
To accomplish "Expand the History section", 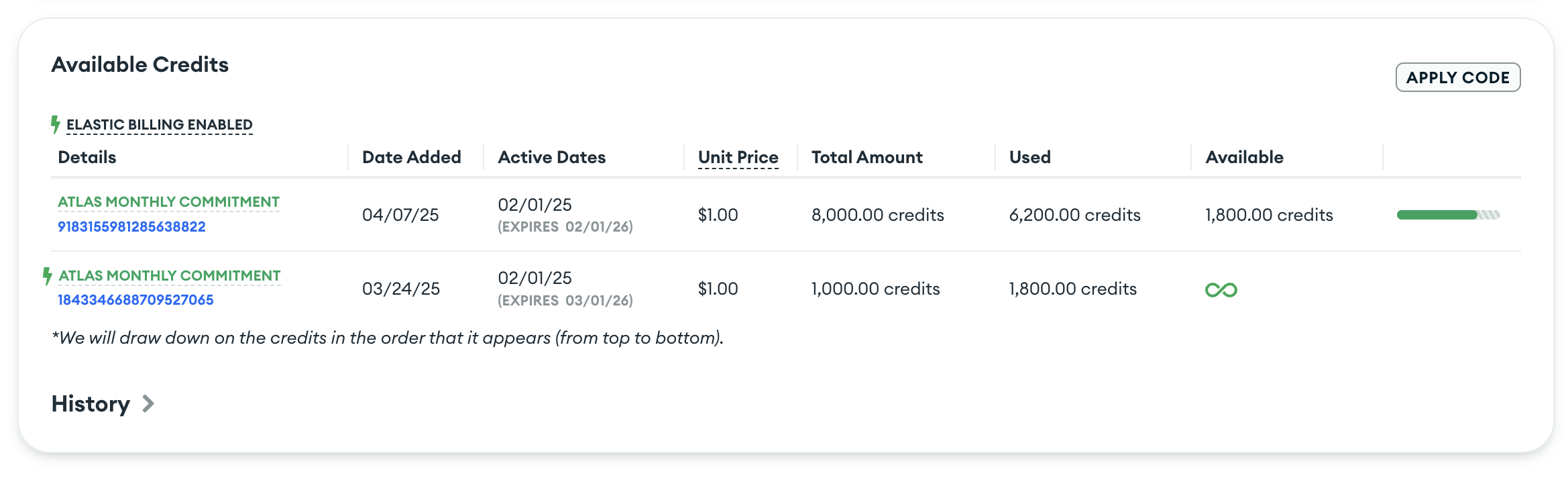I will 92,403.
